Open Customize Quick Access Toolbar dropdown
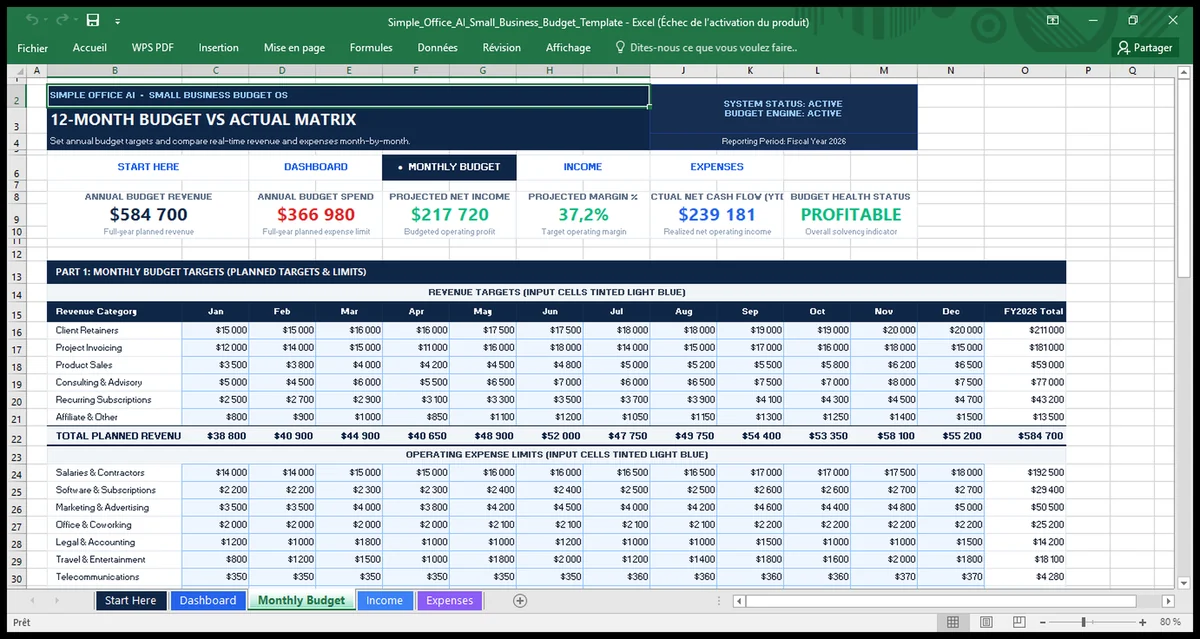The height and width of the screenshot is (639, 1200). tap(117, 21)
